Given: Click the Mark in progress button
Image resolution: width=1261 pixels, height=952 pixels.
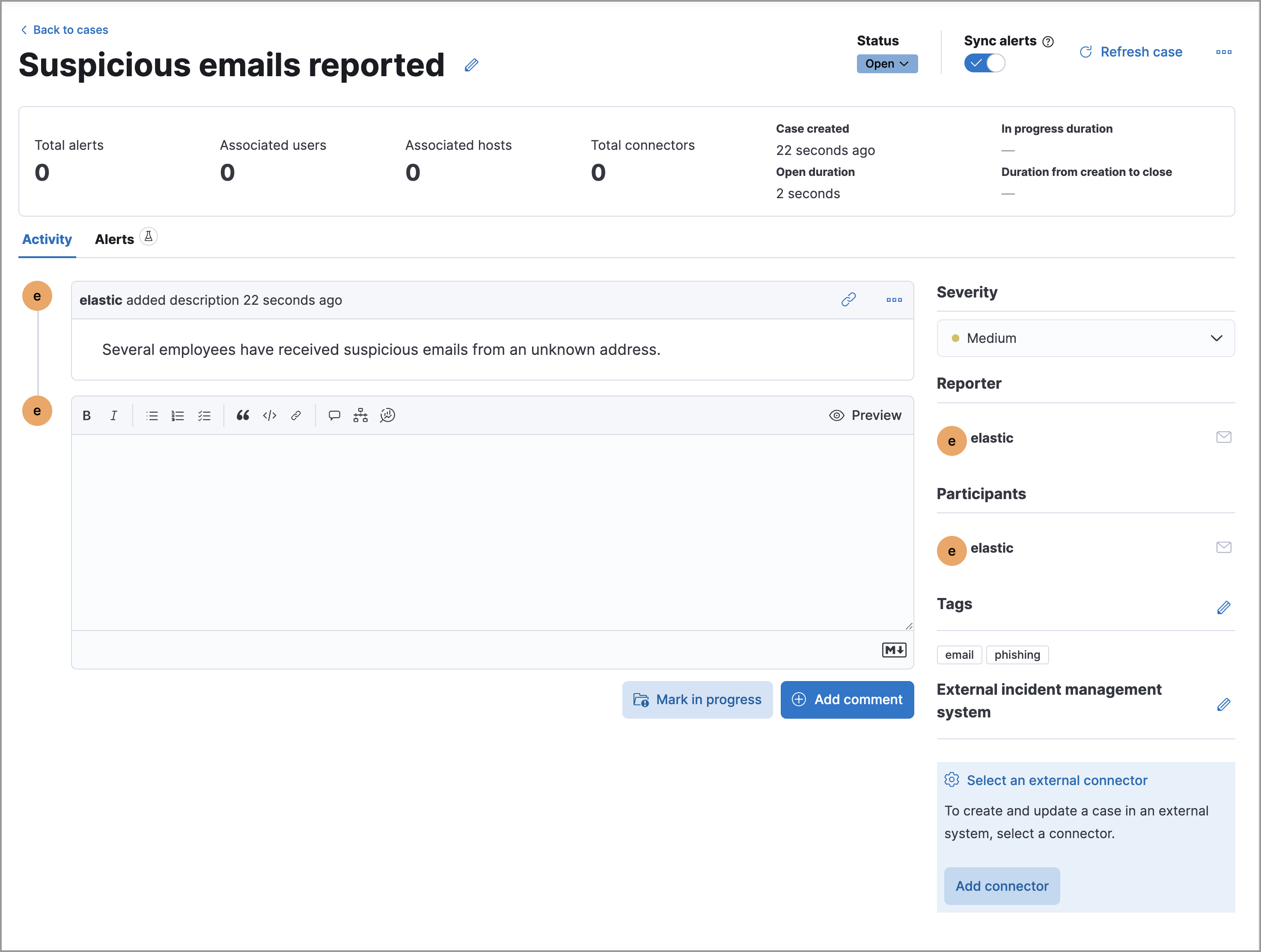Looking at the screenshot, I should 696,699.
